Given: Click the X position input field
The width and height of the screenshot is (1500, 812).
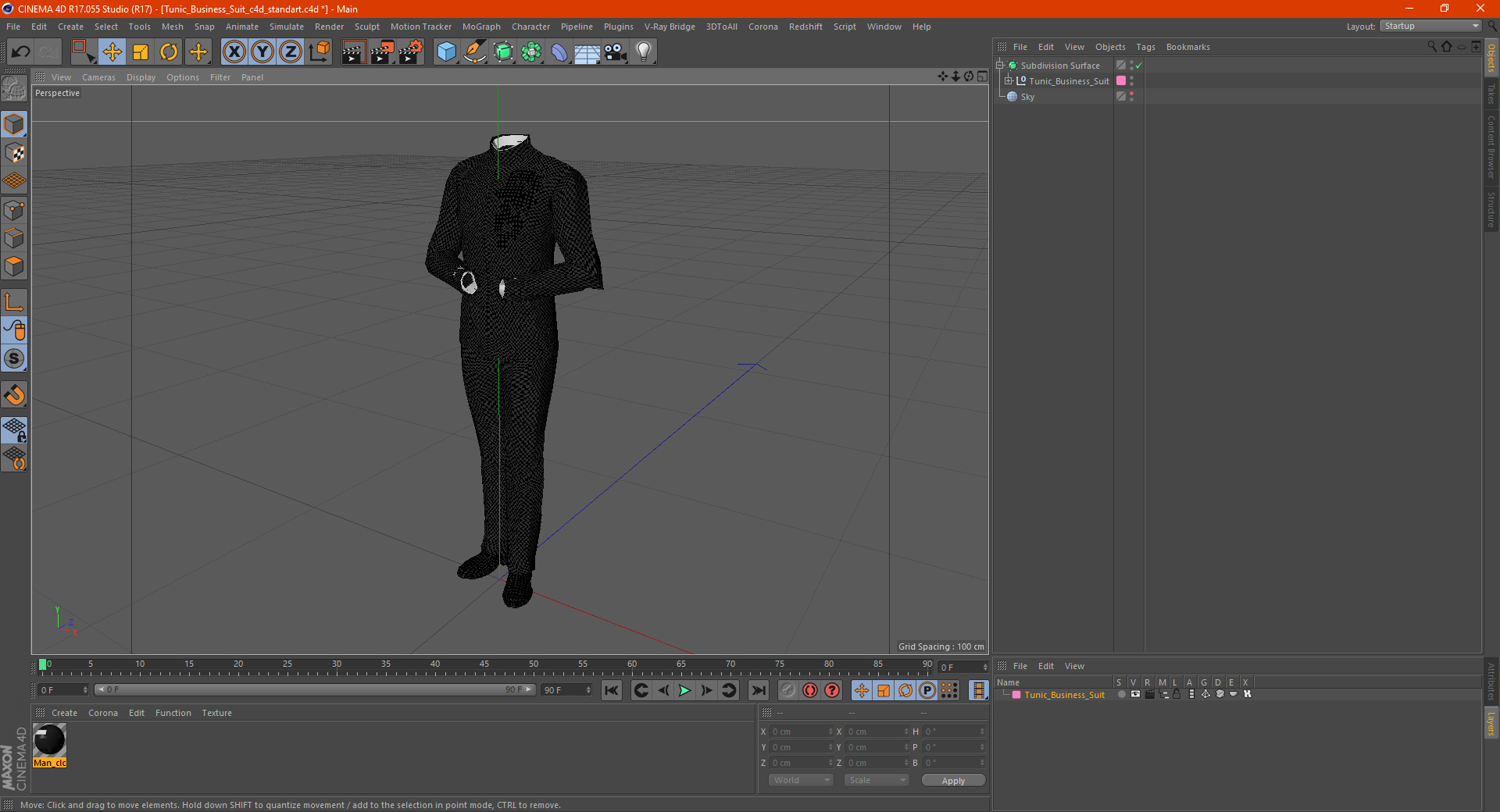Looking at the screenshot, I should pyautogui.click(x=802, y=732).
